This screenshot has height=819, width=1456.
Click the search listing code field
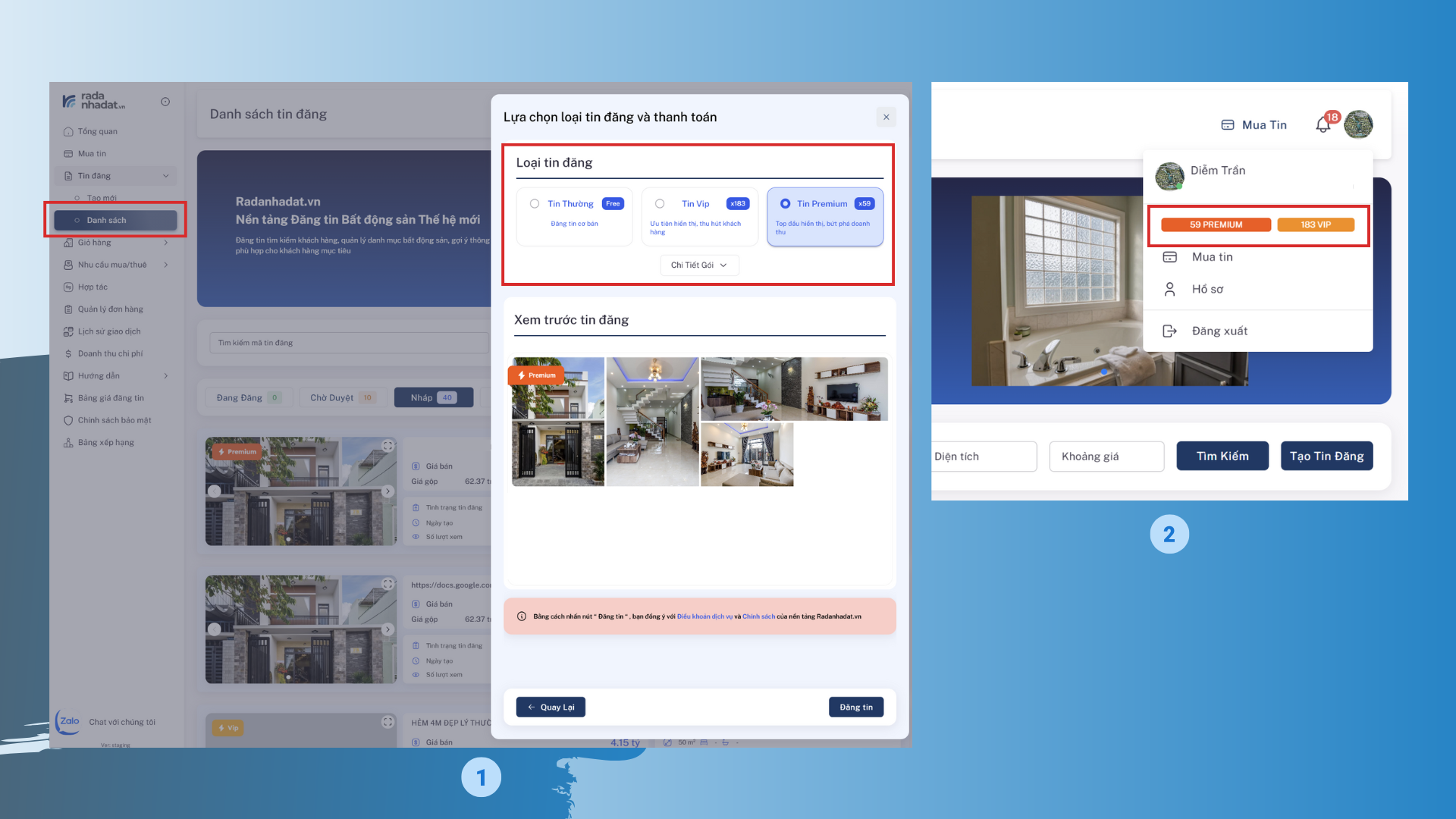(349, 343)
